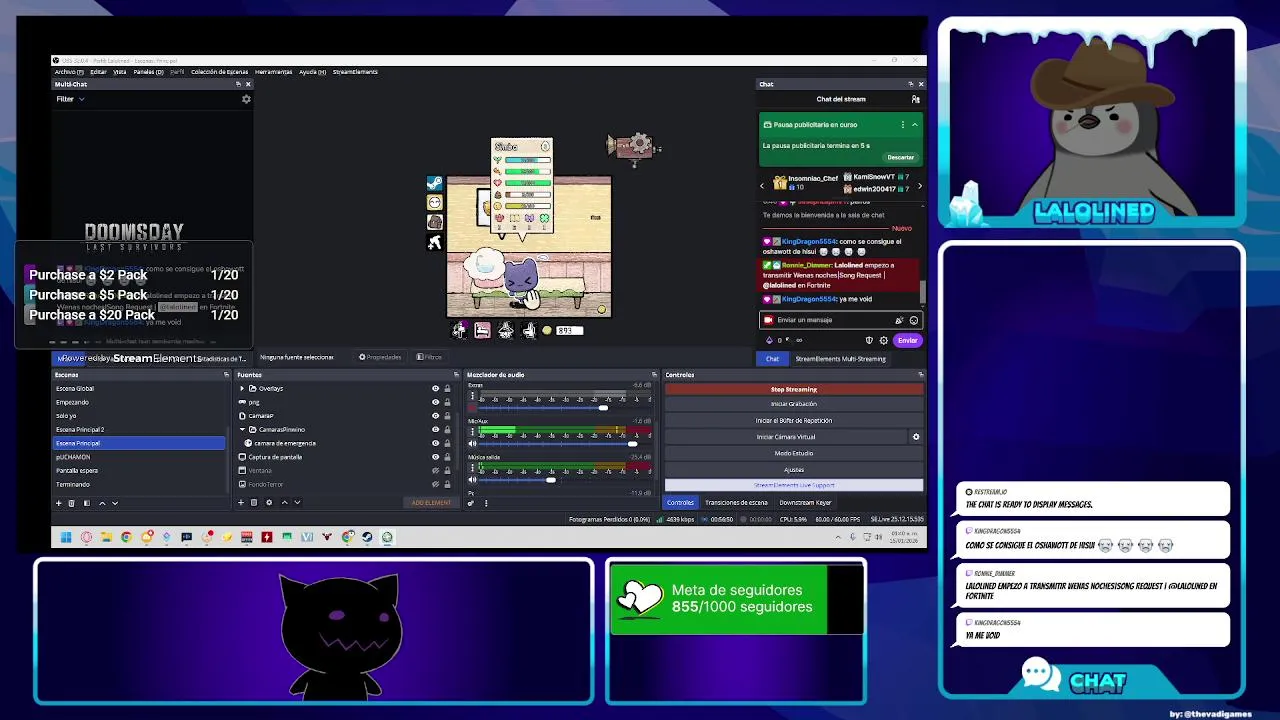Start the replay buffer with Iniciar el Búfer
This screenshot has width=1280, height=720.
pos(794,420)
